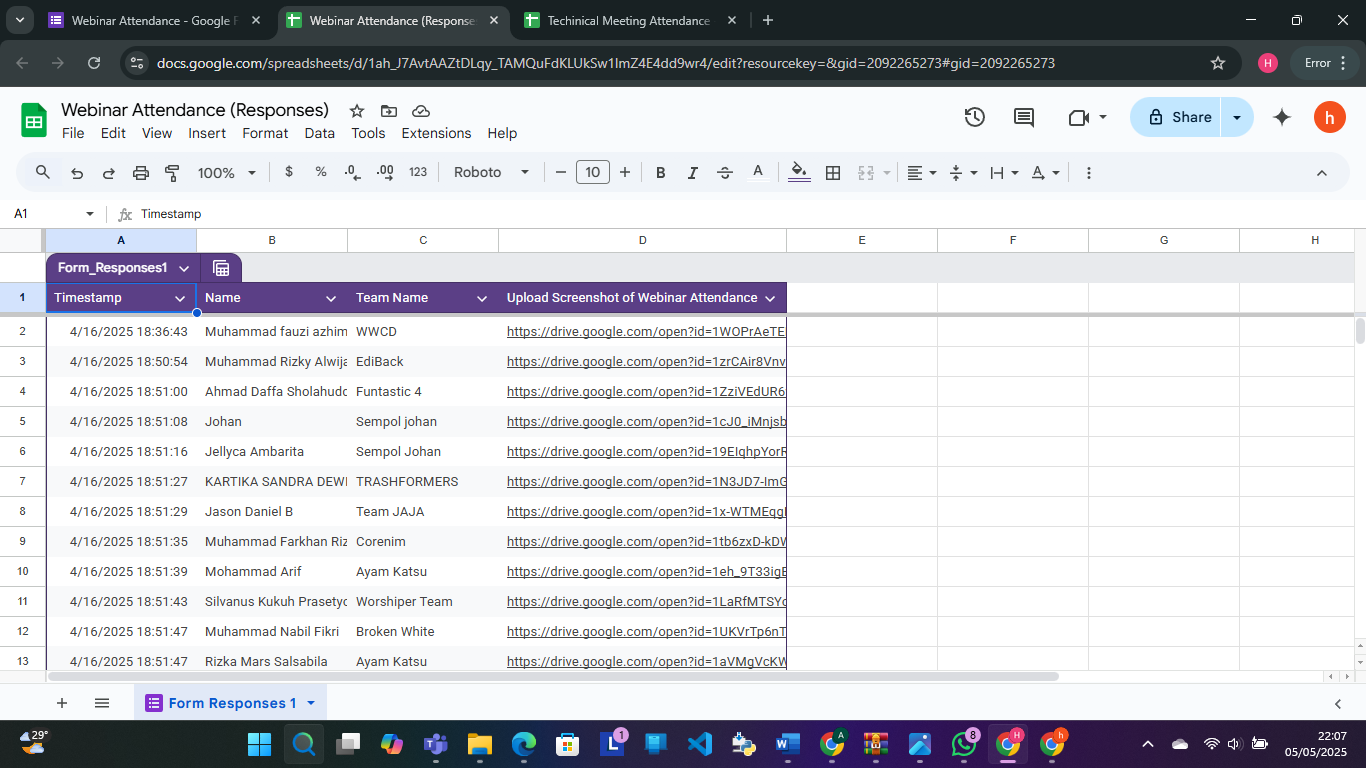
Task: Open the Roboto font dropdown
Action: [491, 172]
